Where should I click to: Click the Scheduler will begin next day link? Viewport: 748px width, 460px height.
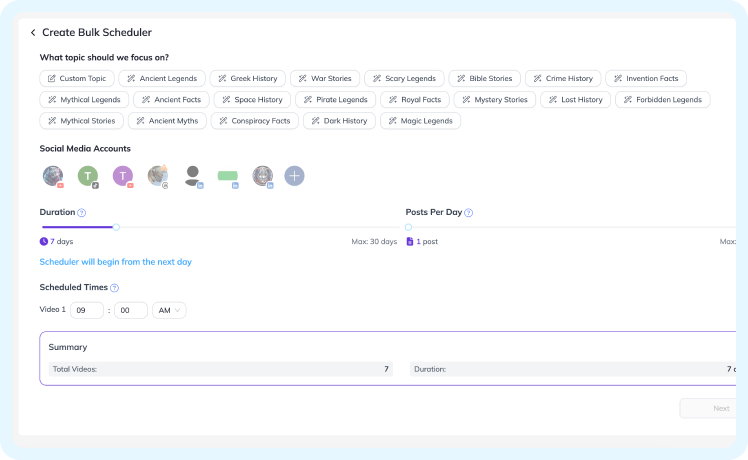[x=115, y=262]
